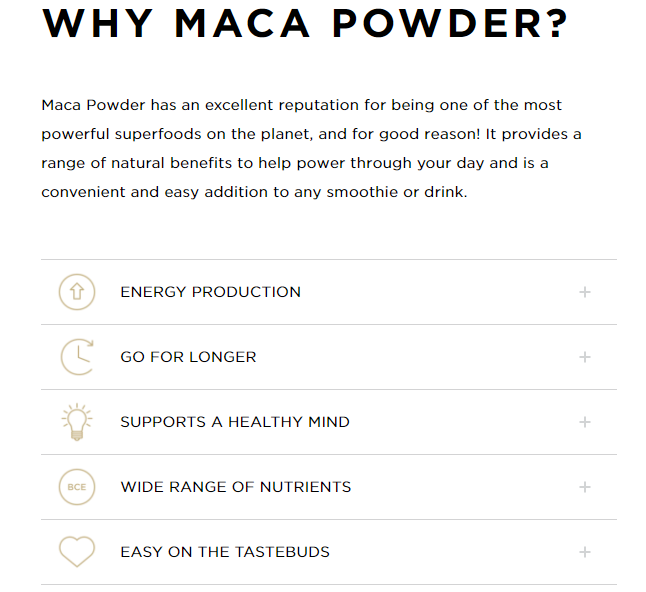The width and height of the screenshot is (646, 592).
Task: Expand Wide Range of Nutrients plus sign
Action: point(585,487)
